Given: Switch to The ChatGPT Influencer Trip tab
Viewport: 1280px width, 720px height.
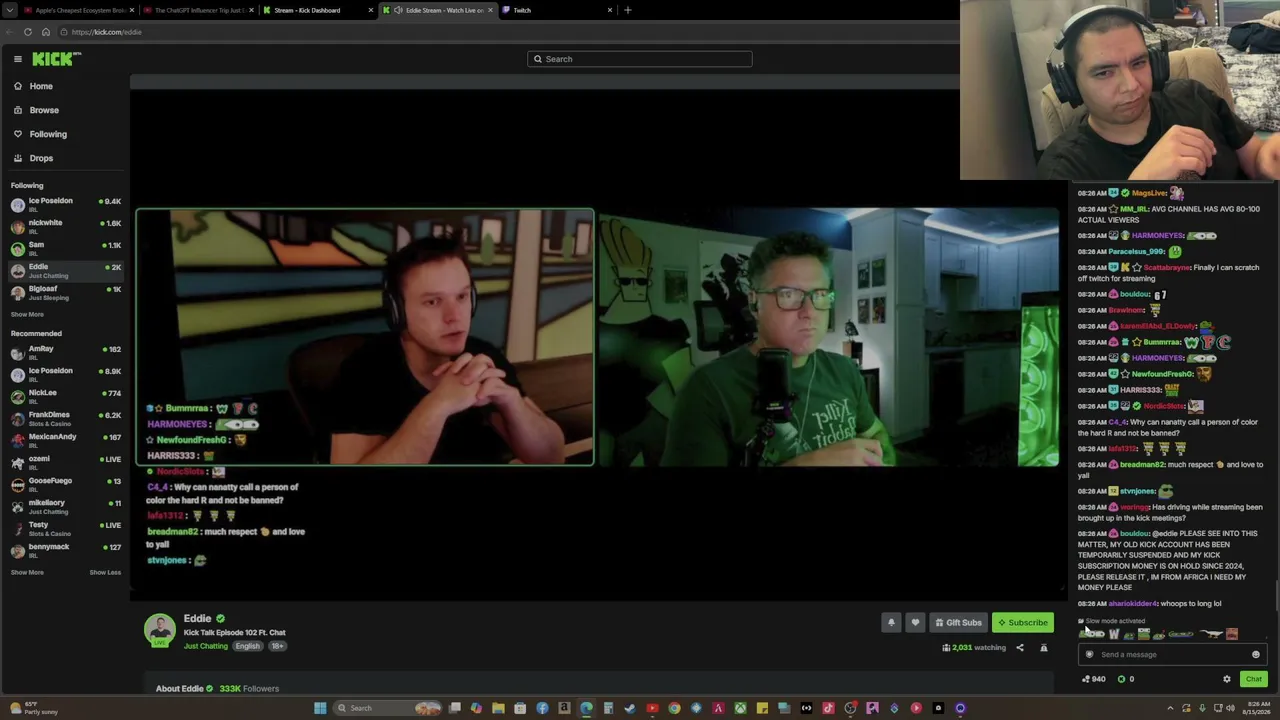Looking at the screenshot, I should click(200, 10).
